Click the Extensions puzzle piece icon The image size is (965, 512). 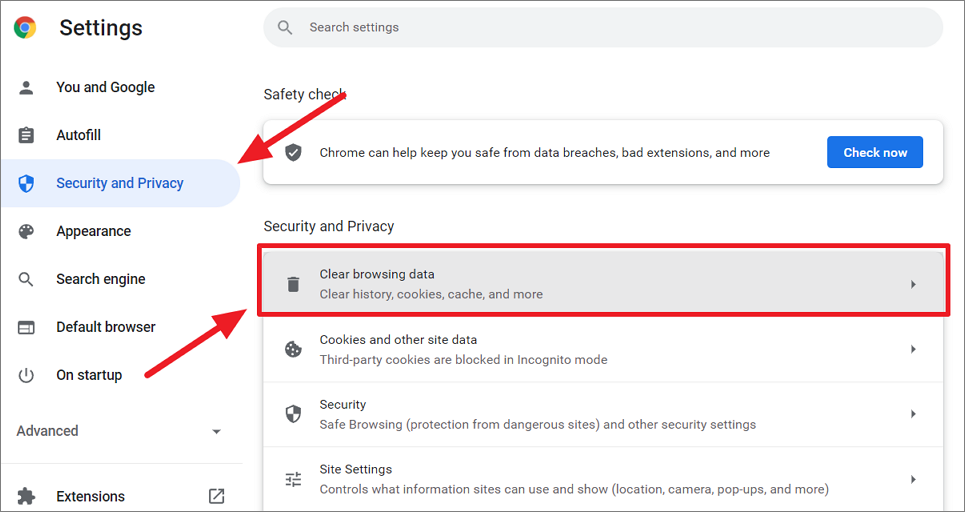tap(27, 496)
